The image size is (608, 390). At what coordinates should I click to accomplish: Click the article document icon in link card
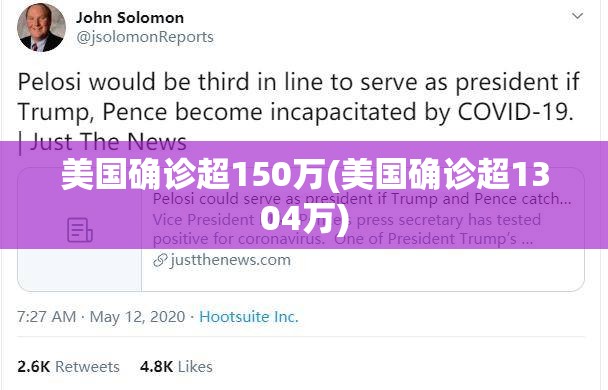79,230
